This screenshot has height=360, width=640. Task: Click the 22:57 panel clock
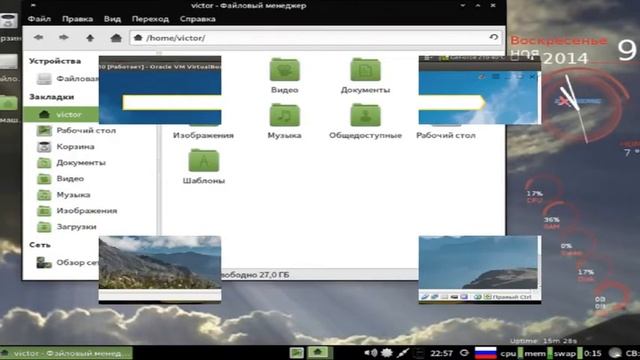tap(441, 353)
